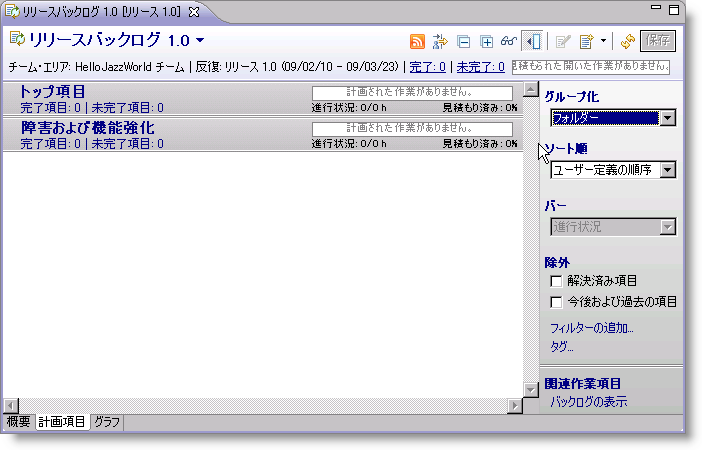702x450 pixels.
Task: Toggle the side panel visibility button
Action: (x=533, y=41)
